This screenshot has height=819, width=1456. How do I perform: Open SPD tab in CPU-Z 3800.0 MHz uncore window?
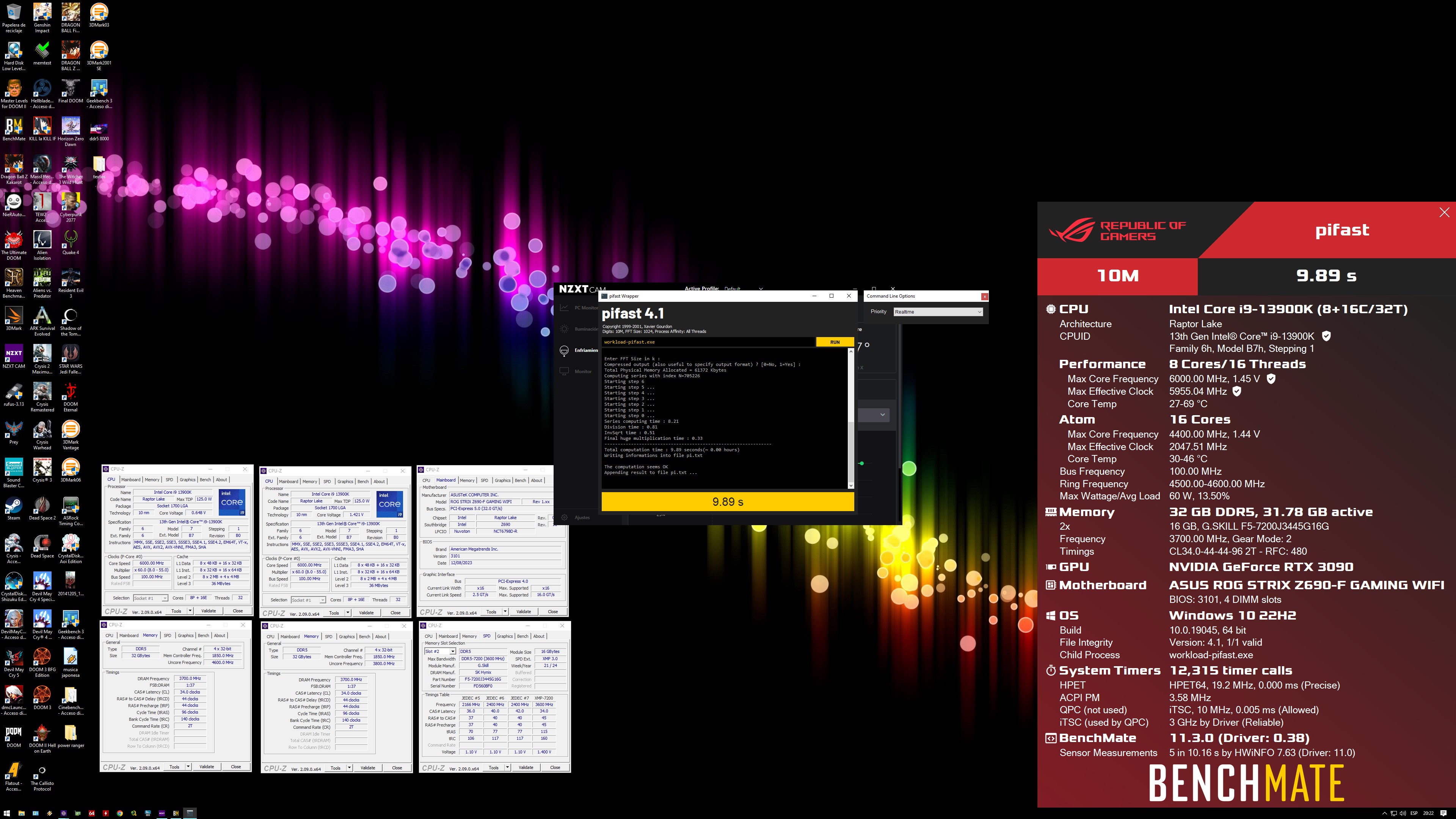[x=328, y=637]
